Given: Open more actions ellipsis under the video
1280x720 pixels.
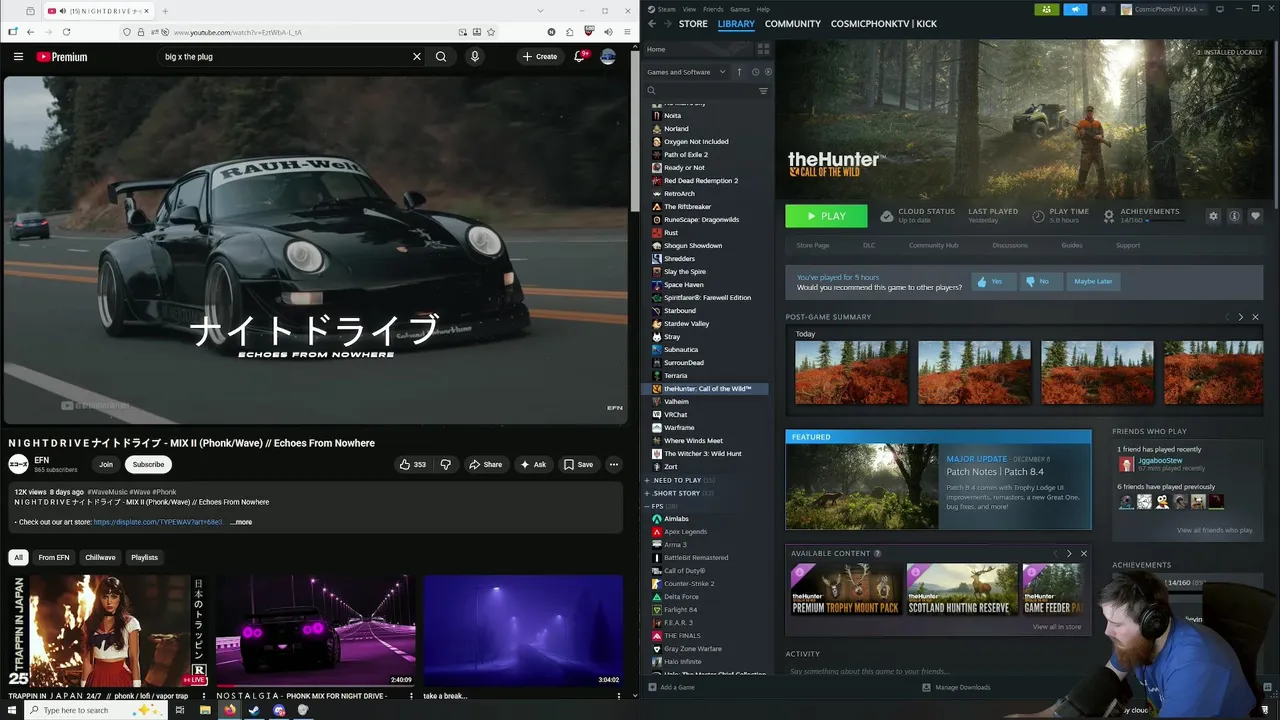Looking at the screenshot, I should [614, 464].
